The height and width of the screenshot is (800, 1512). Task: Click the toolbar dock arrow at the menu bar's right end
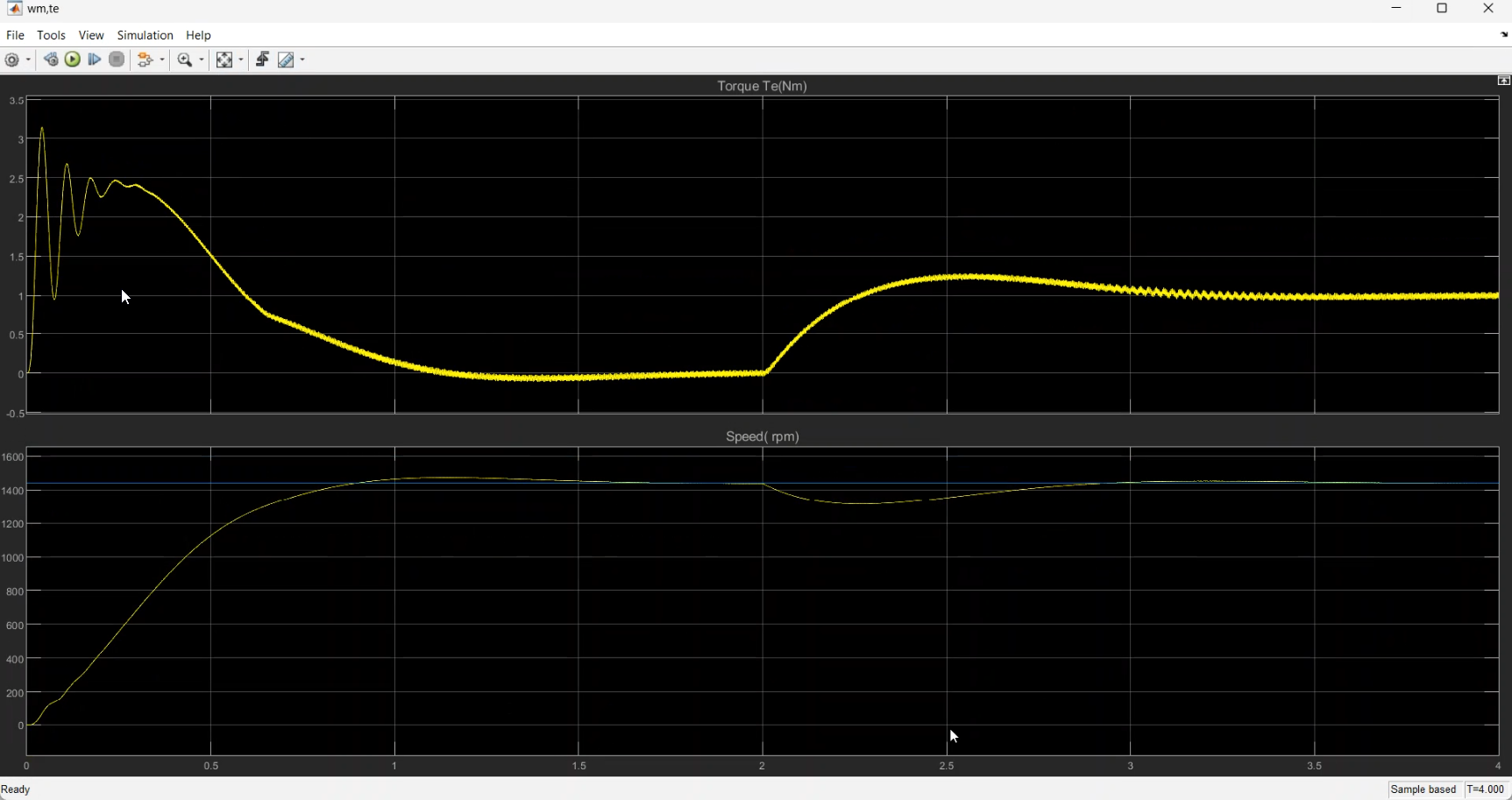[1504, 35]
